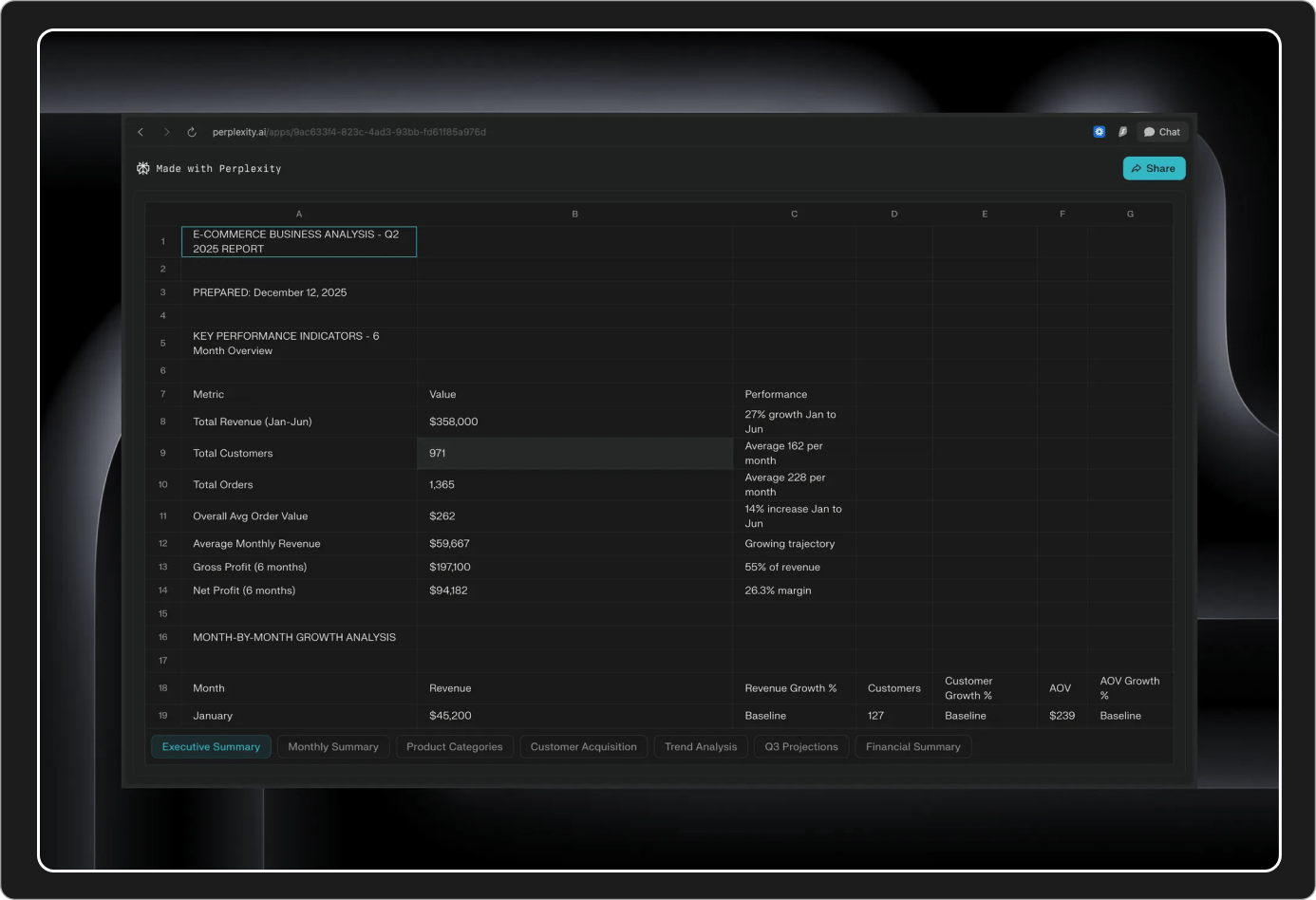Select the 55% of revenue cell

(x=795, y=567)
